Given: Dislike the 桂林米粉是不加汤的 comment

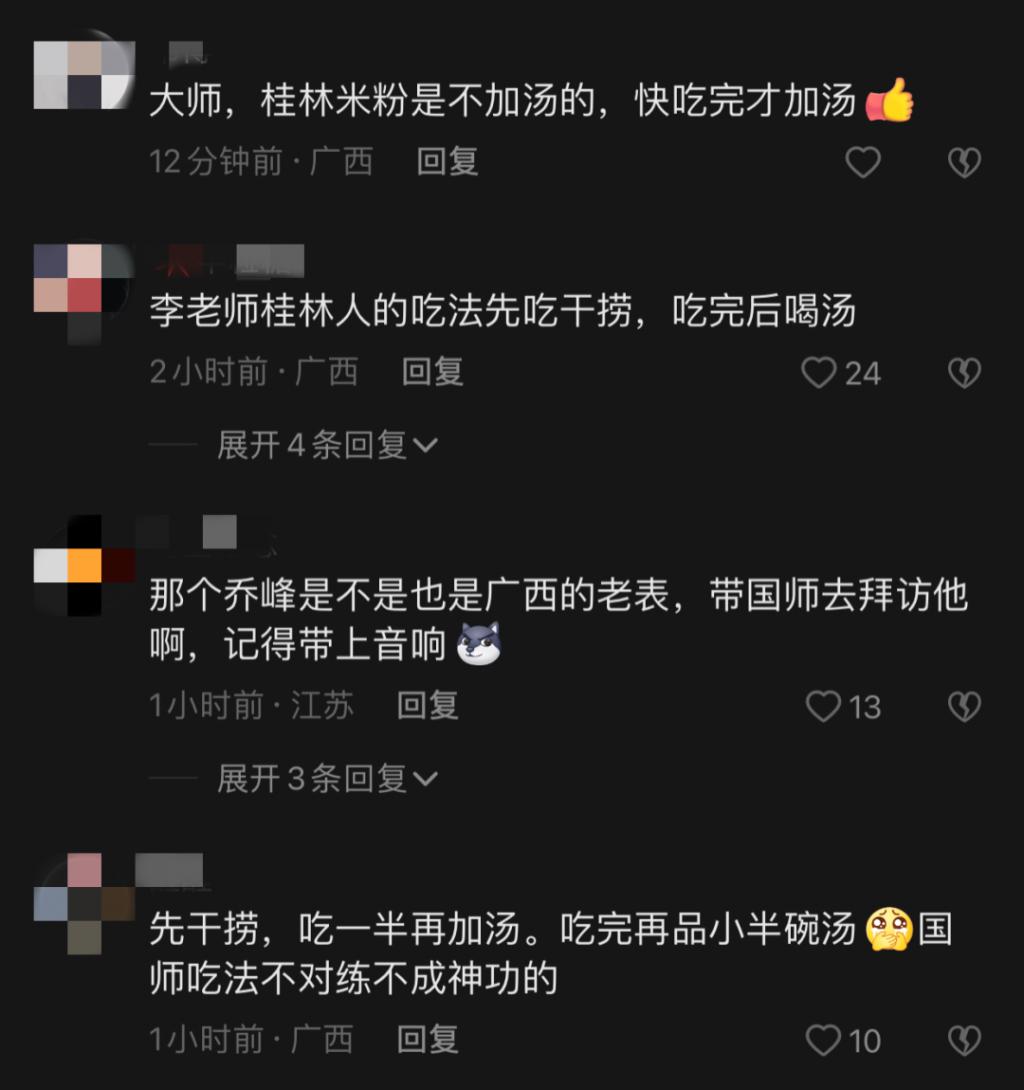Looking at the screenshot, I should [x=964, y=162].
